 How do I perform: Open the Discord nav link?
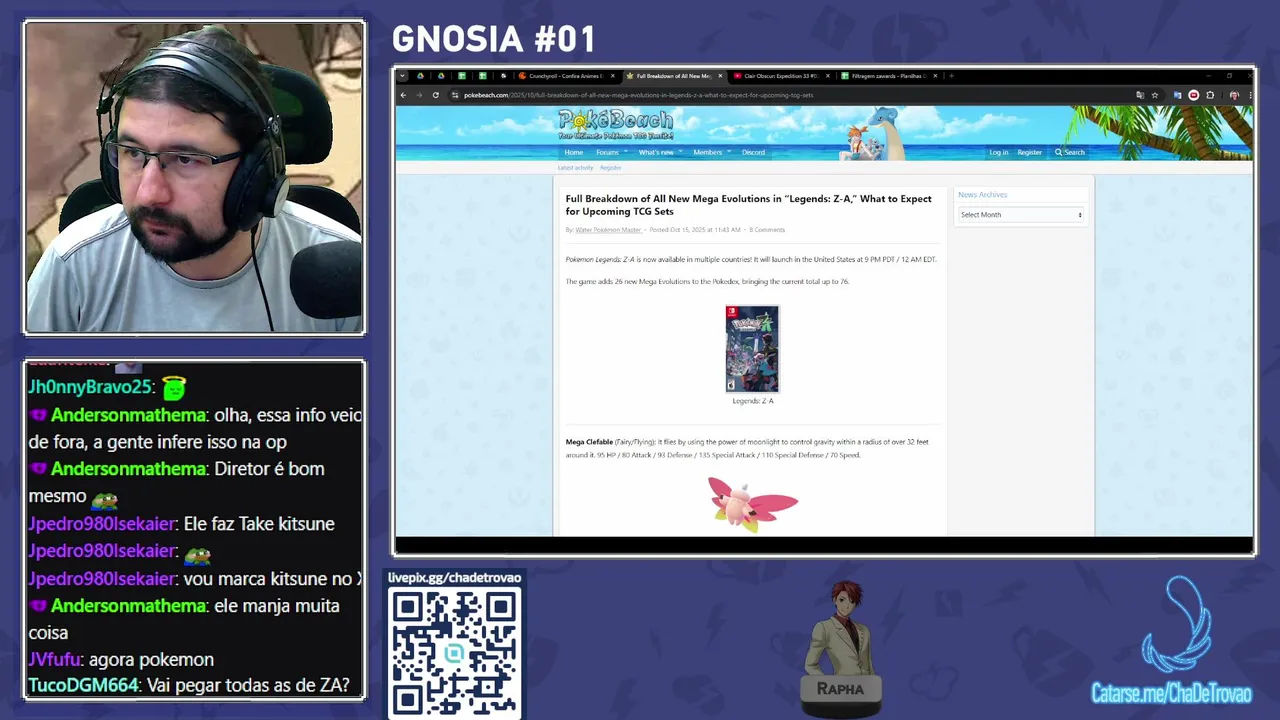pos(753,152)
